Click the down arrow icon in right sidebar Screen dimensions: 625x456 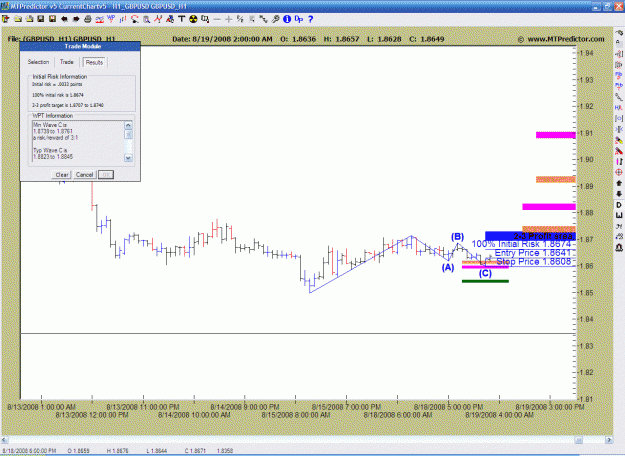pos(619,194)
